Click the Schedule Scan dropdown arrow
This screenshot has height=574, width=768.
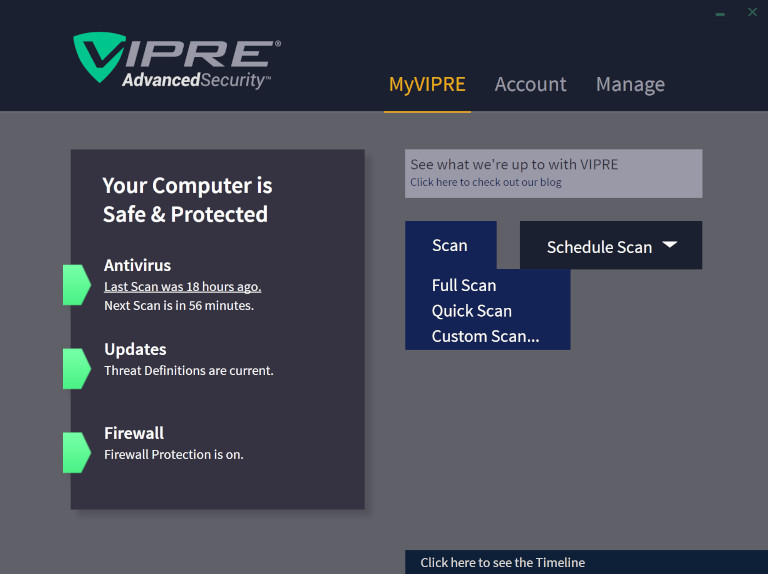[x=670, y=244]
